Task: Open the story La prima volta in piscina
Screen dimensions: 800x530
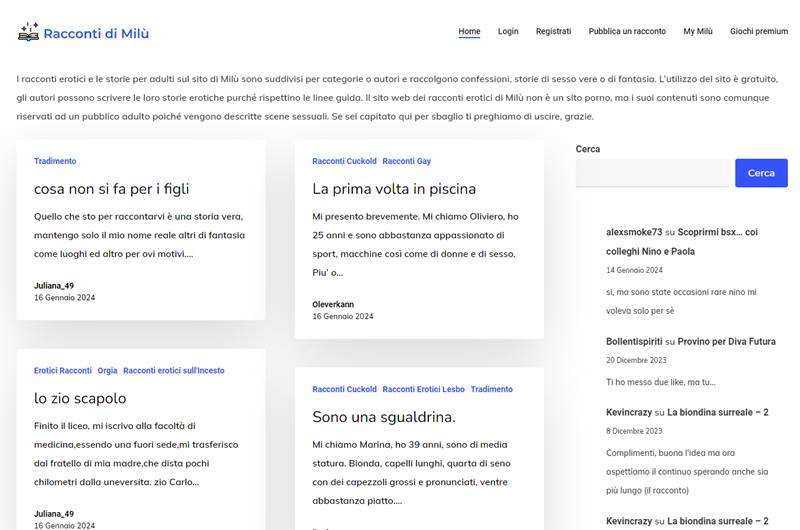Action: (394, 189)
